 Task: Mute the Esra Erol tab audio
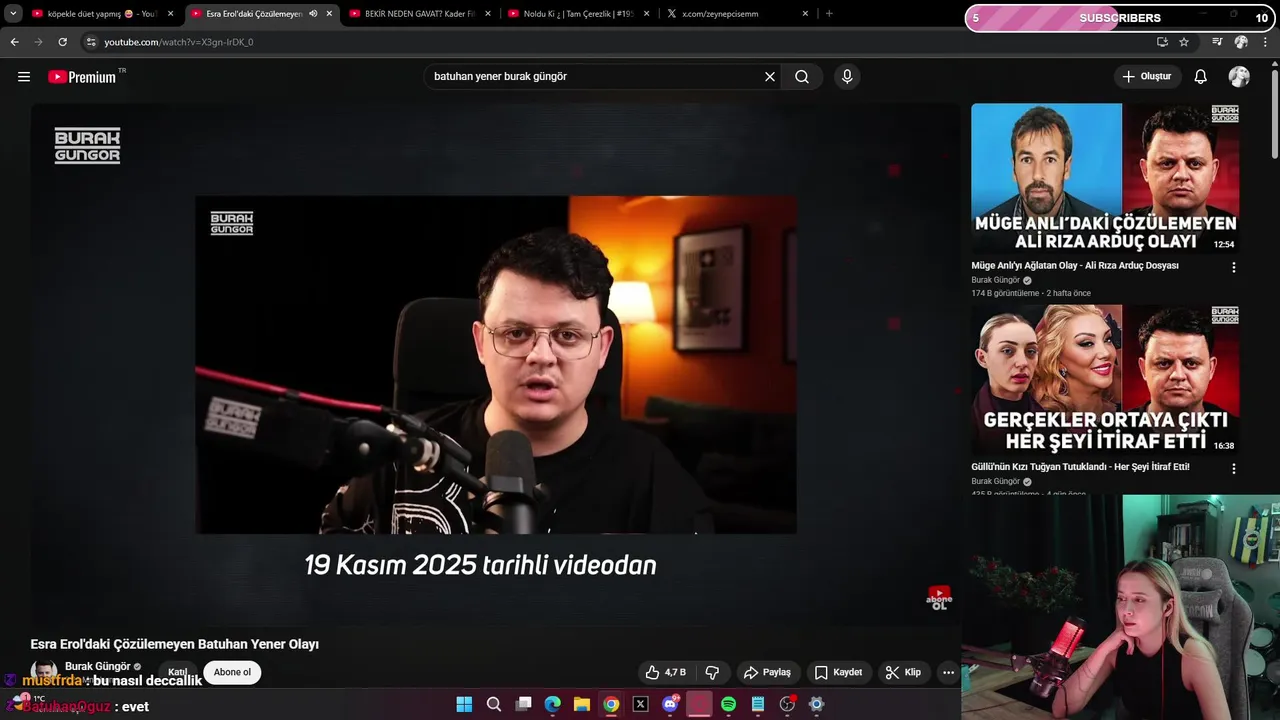point(313,14)
